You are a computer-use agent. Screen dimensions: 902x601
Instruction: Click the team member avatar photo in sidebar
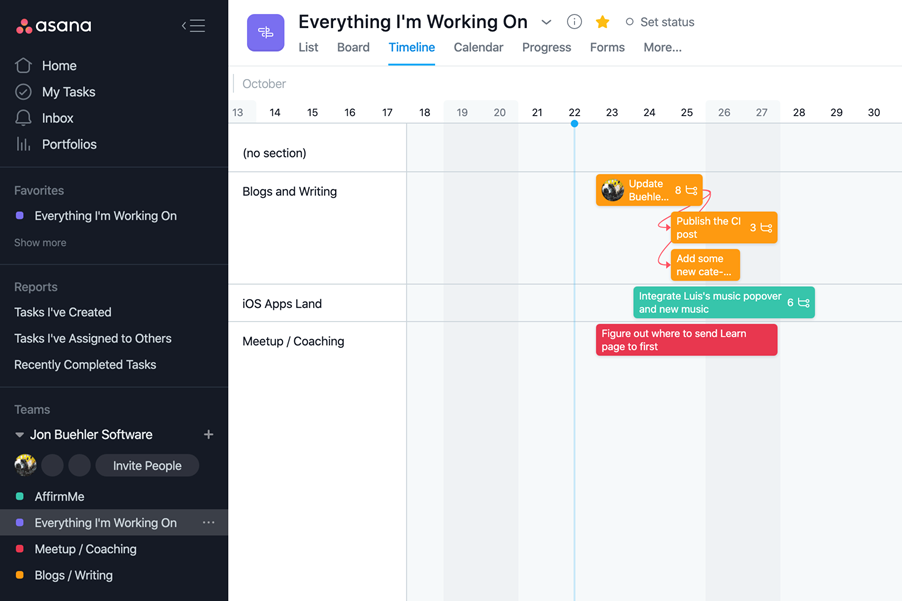25,465
